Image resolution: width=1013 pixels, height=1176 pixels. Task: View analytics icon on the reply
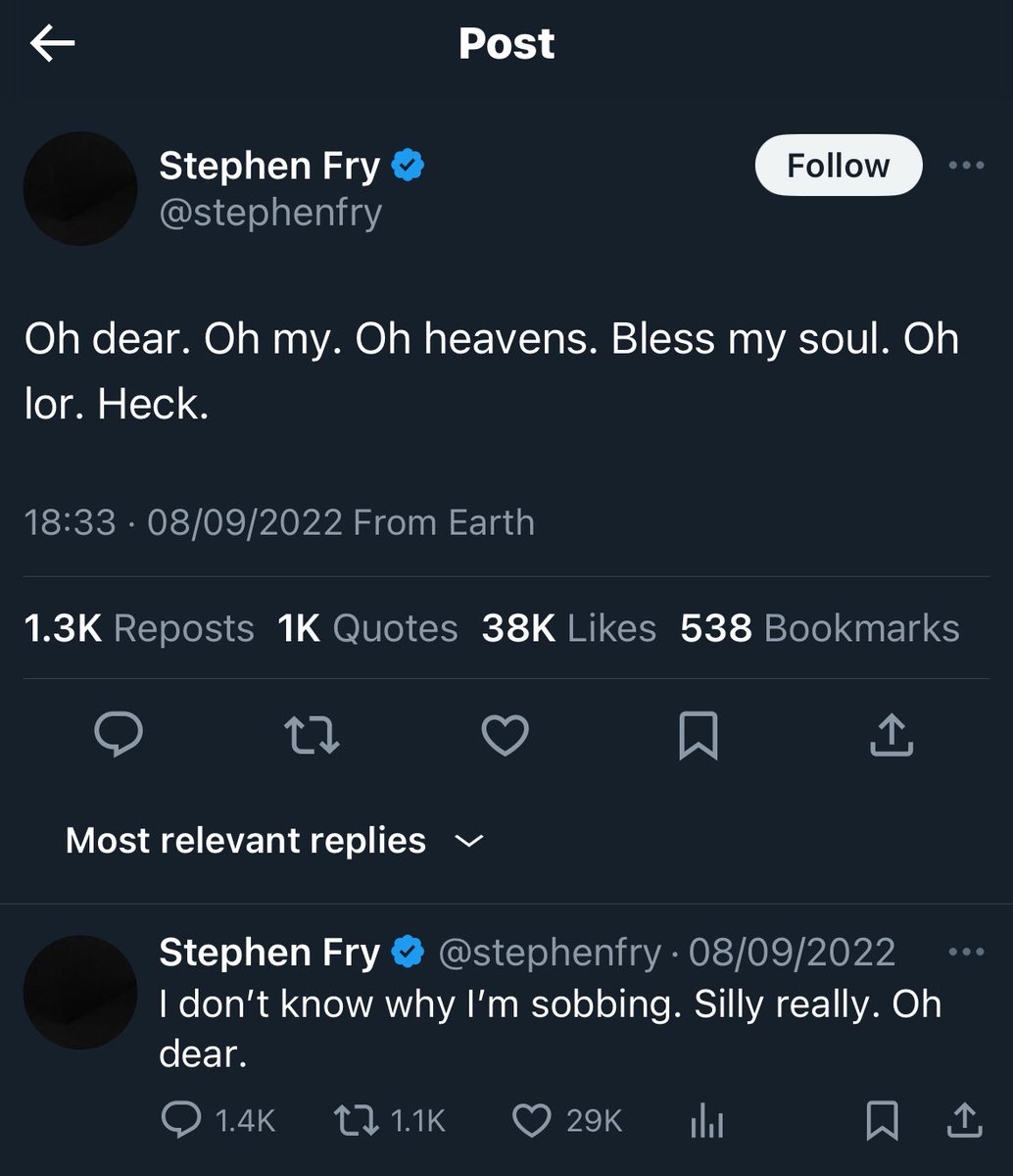706,1121
